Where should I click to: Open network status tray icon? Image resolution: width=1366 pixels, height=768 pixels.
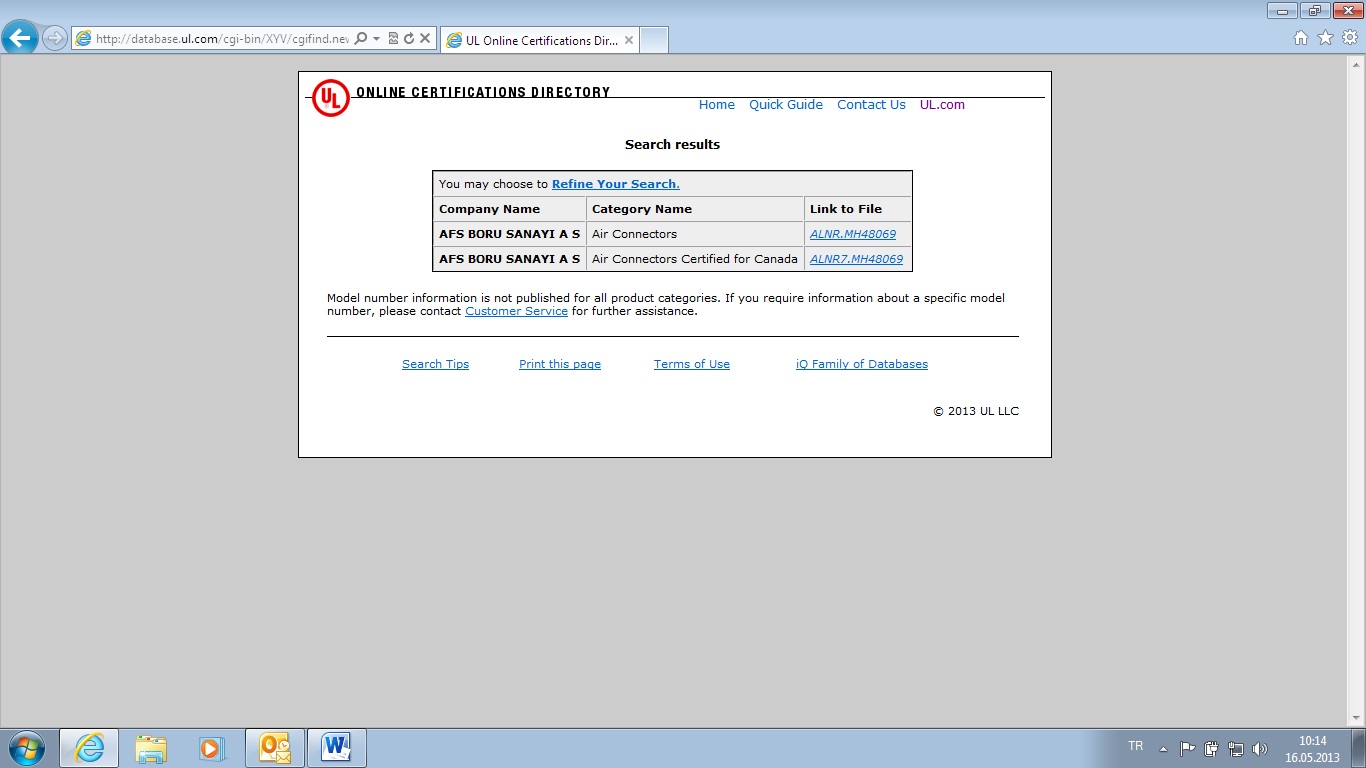pyautogui.click(x=1236, y=748)
